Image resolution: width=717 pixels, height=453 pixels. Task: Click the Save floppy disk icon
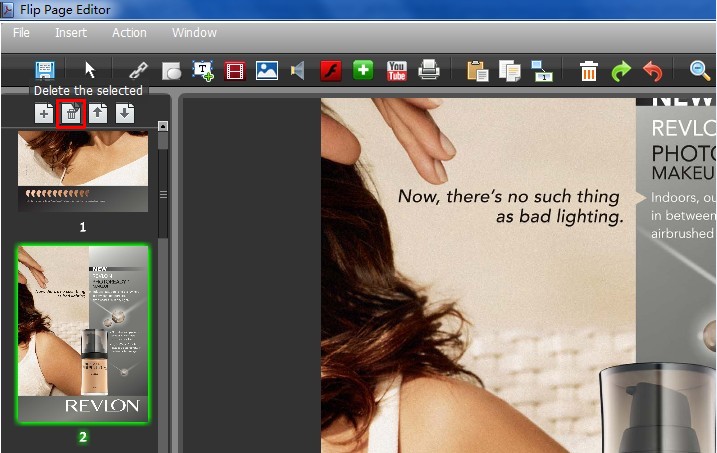(45, 71)
